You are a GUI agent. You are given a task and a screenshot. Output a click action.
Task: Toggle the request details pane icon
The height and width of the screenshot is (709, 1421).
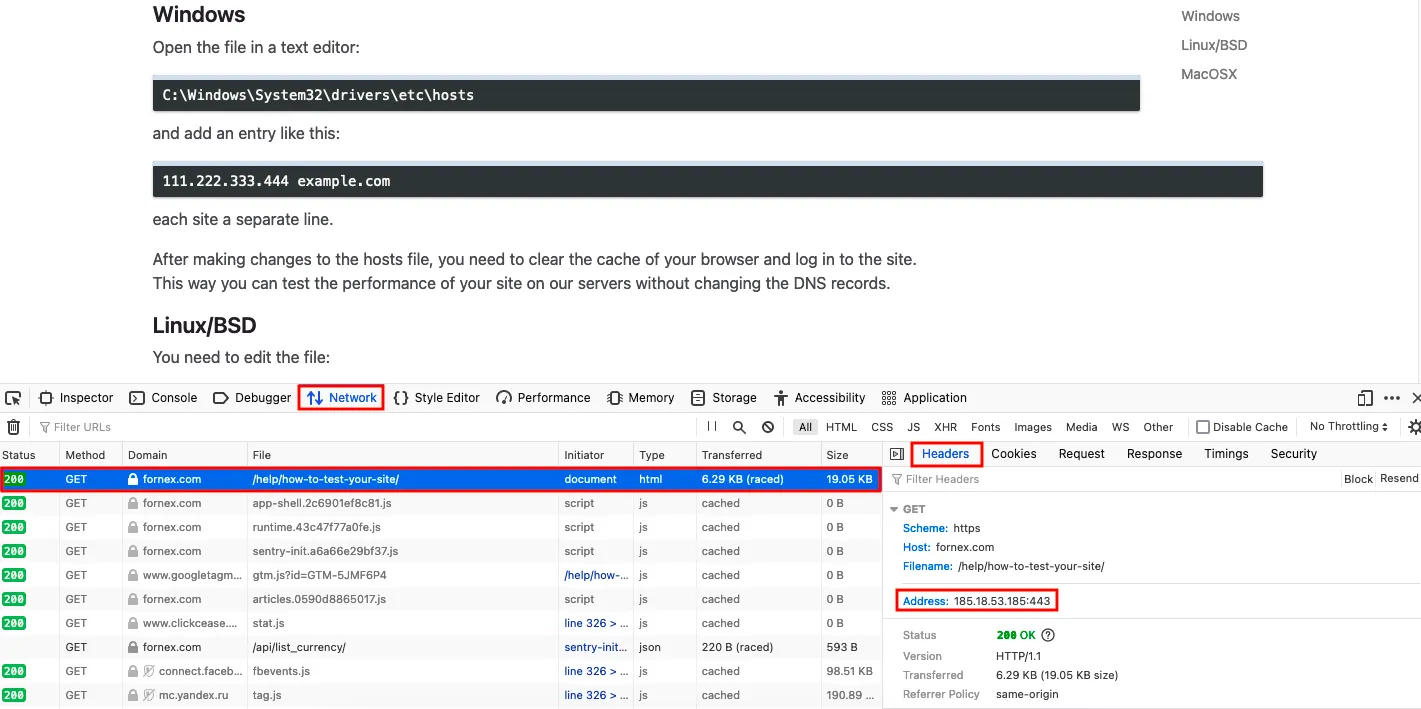coord(896,454)
